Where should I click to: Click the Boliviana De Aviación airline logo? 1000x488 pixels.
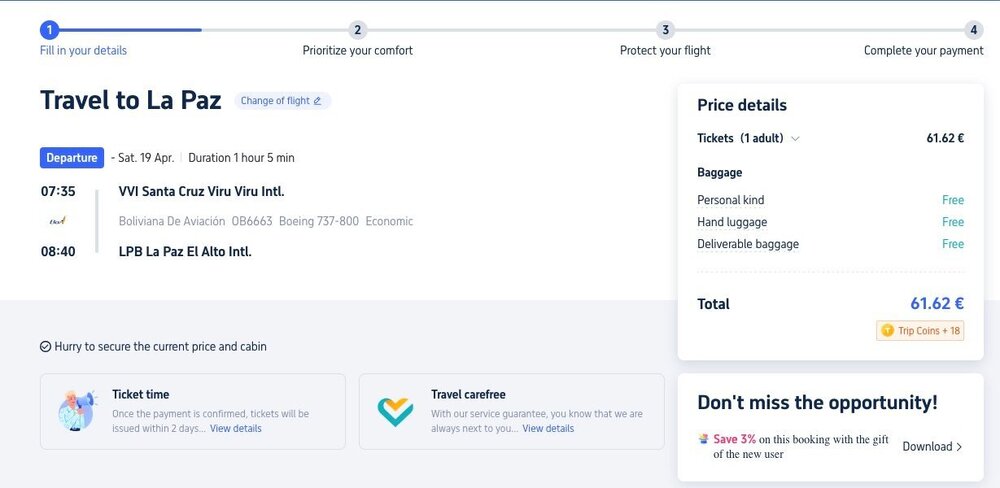click(x=57, y=221)
